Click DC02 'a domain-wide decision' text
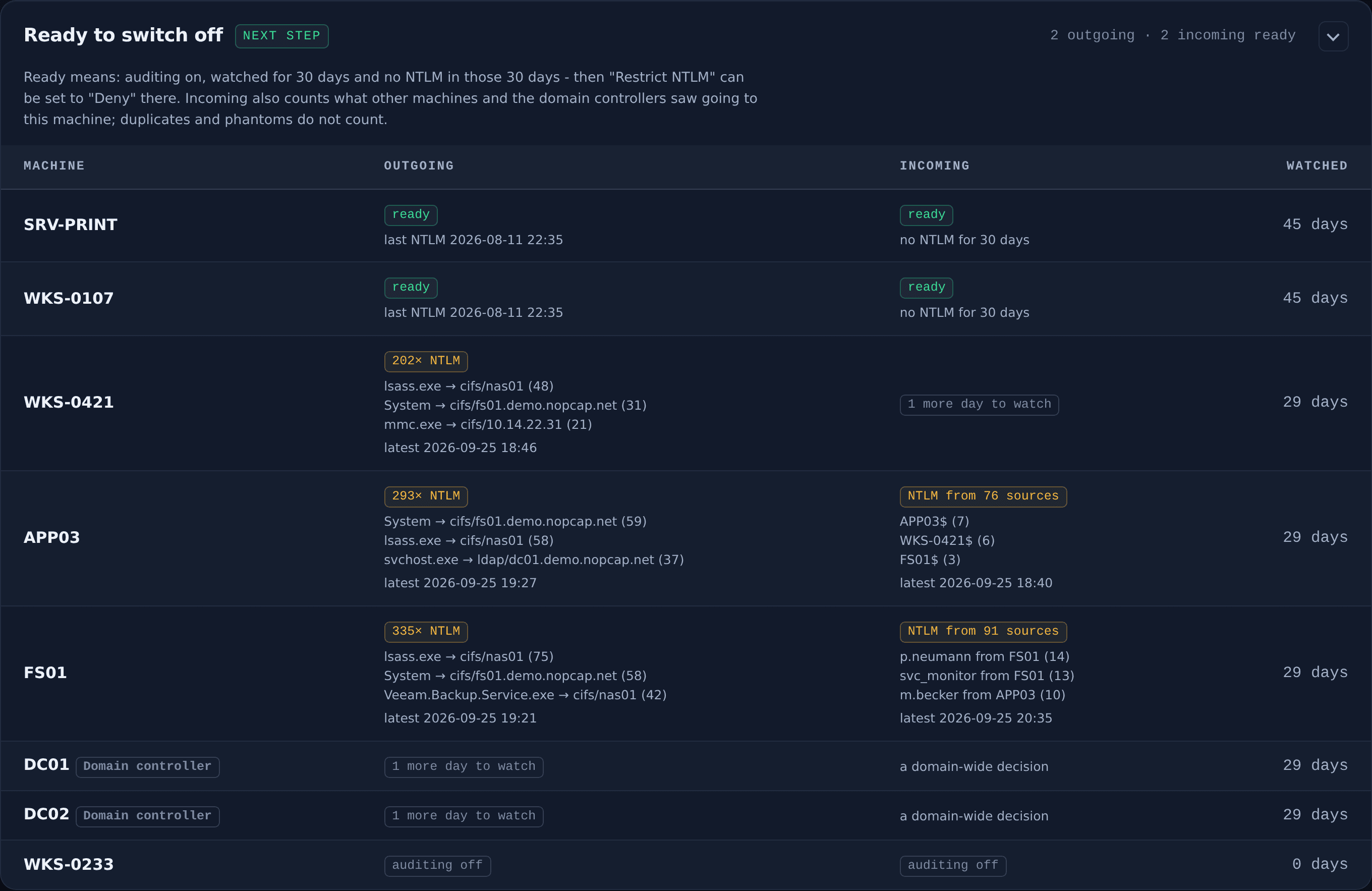 [974, 817]
